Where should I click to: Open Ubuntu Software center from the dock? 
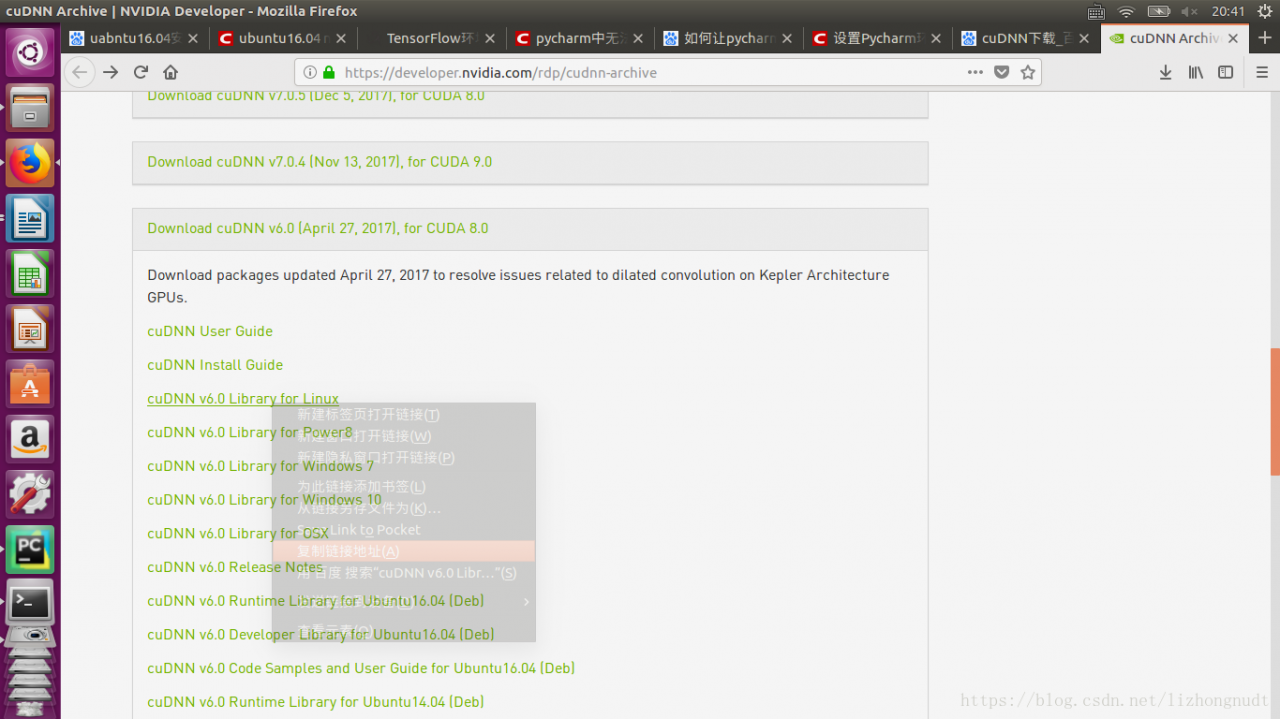[x=30, y=382]
